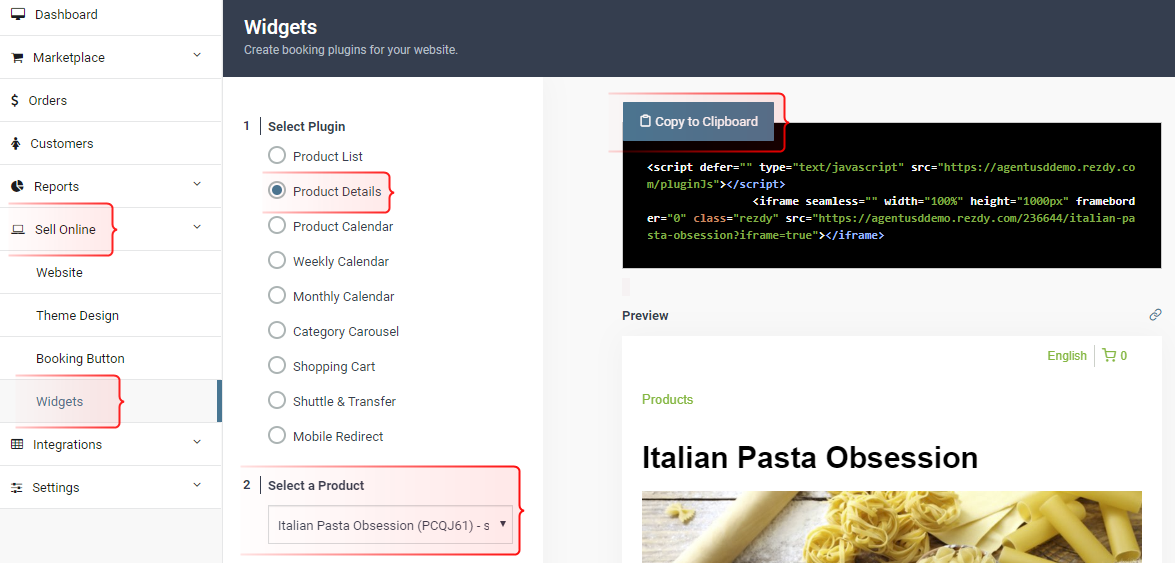Expand the Reports menu chevron
1175x563 pixels.
pos(197,184)
